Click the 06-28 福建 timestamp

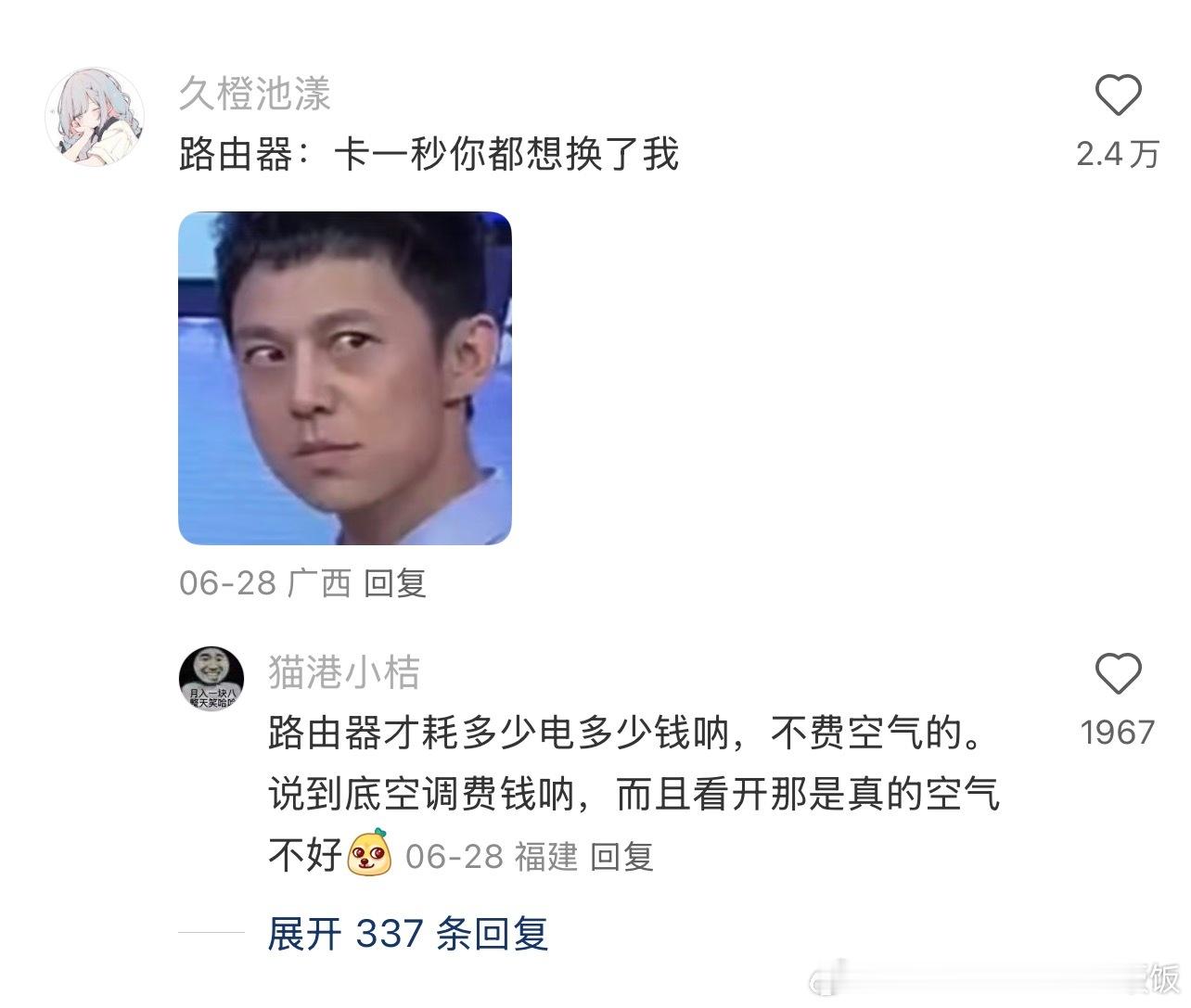coord(492,856)
